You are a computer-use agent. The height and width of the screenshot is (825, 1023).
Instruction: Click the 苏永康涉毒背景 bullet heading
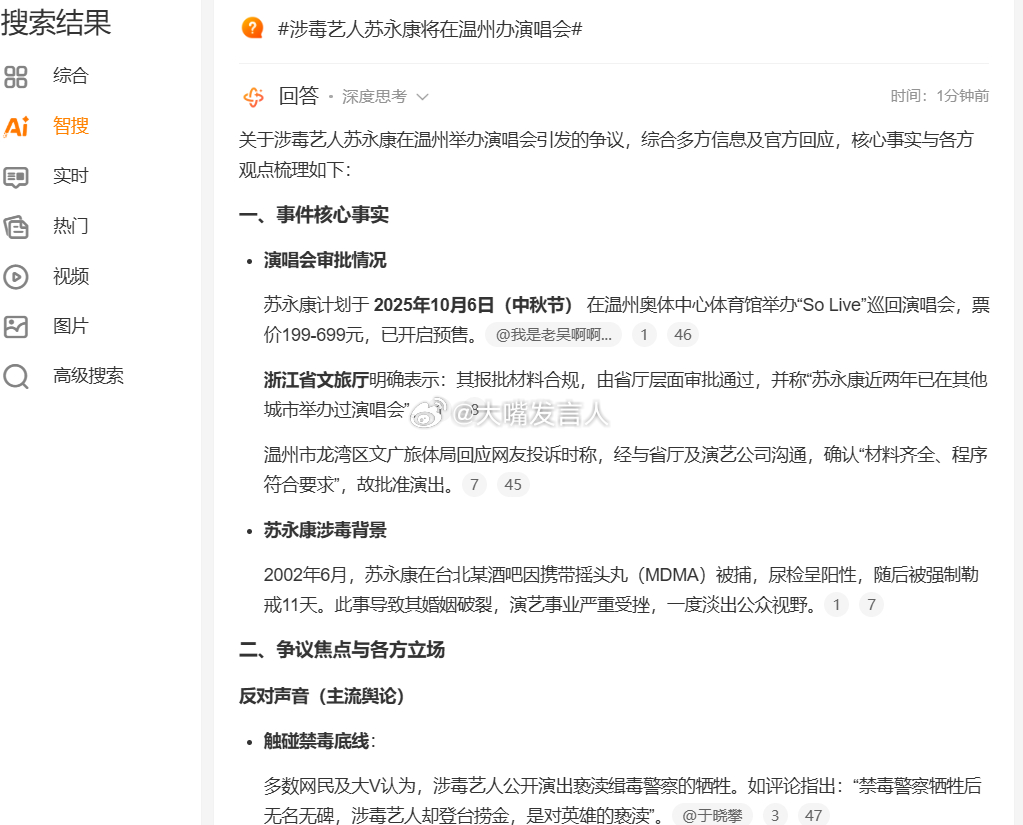325,530
